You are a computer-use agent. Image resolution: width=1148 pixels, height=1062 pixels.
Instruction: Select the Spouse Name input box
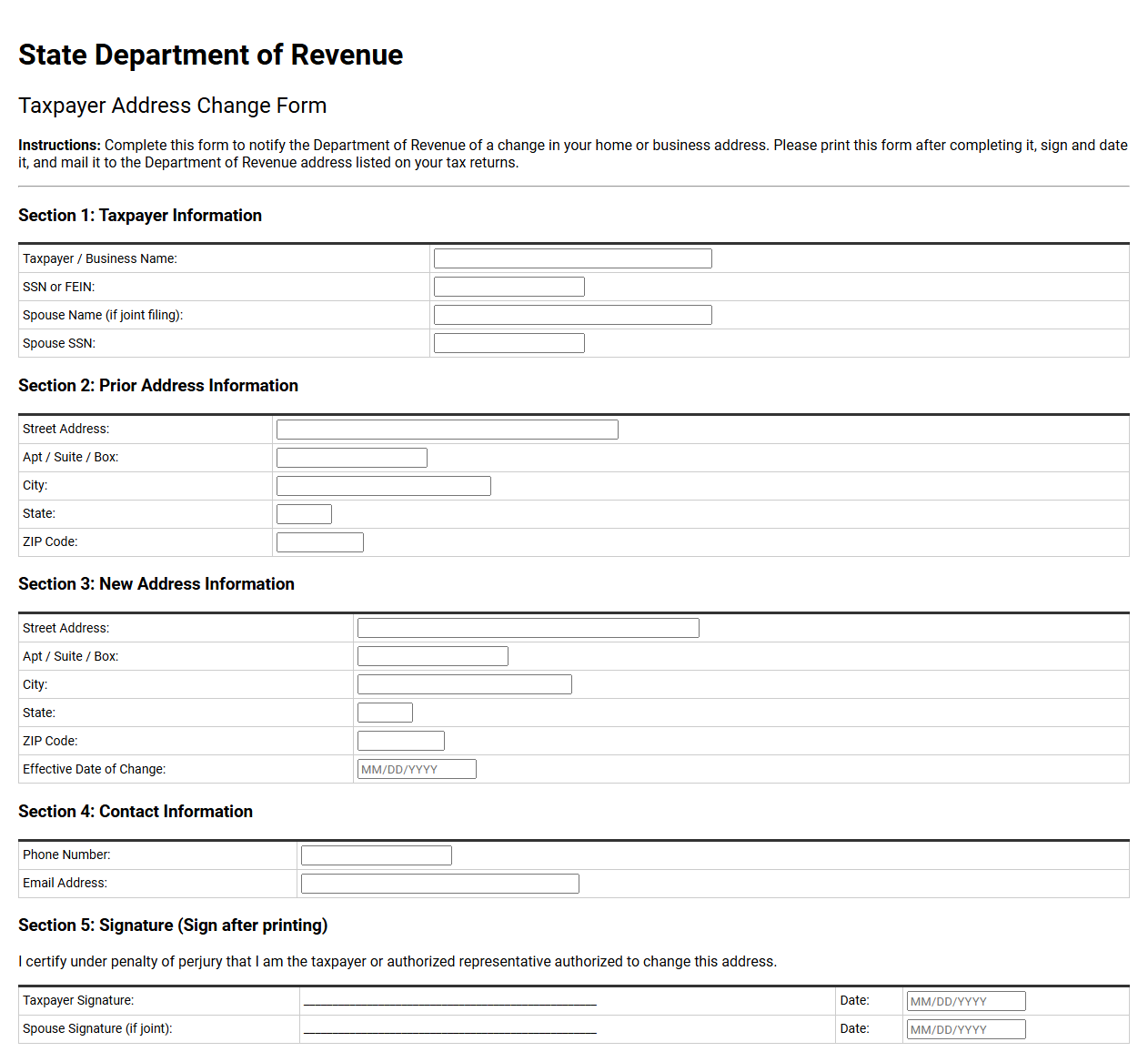coord(573,315)
